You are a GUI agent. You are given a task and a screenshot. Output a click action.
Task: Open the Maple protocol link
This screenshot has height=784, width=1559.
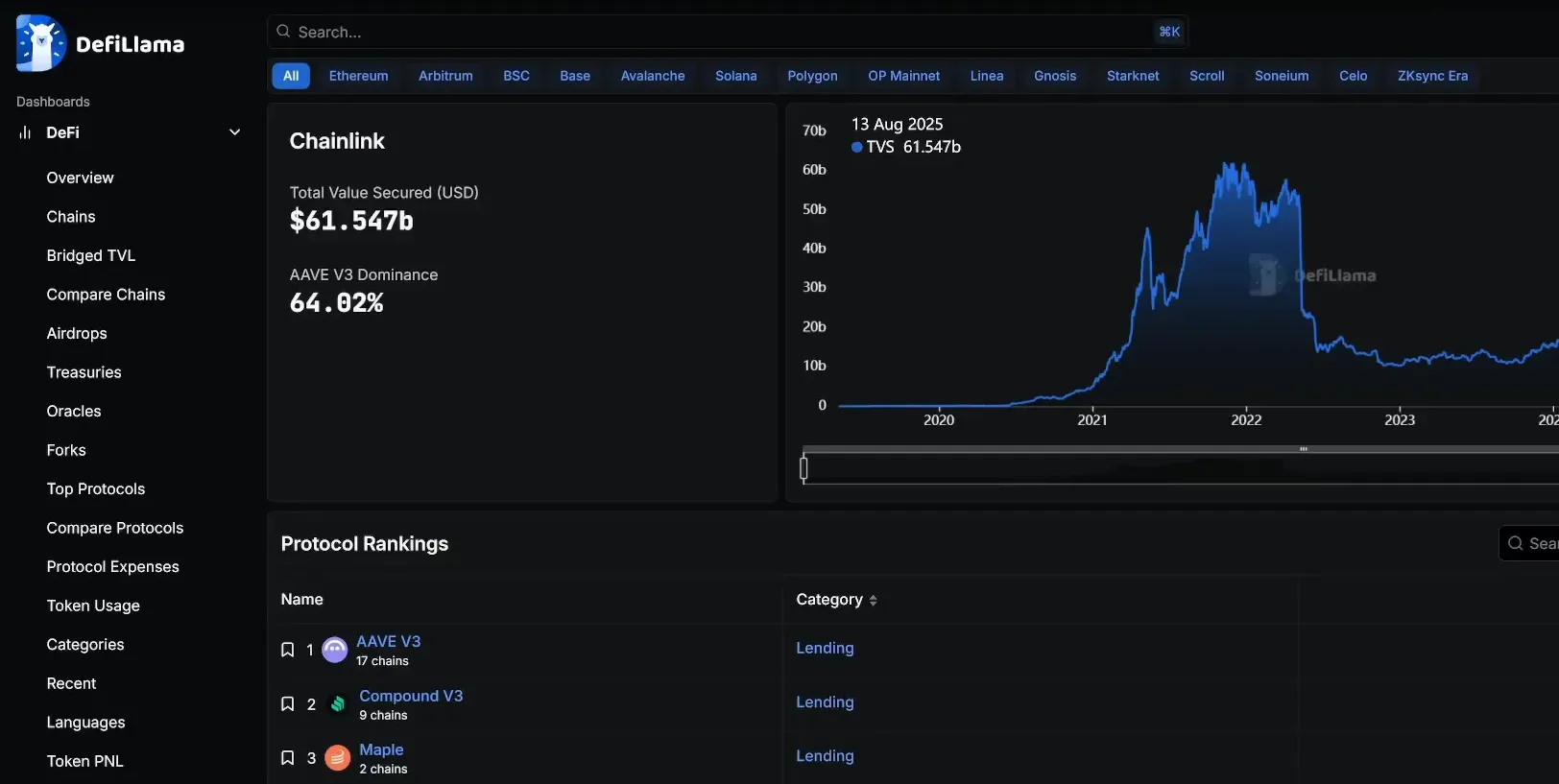(x=381, y=749)
